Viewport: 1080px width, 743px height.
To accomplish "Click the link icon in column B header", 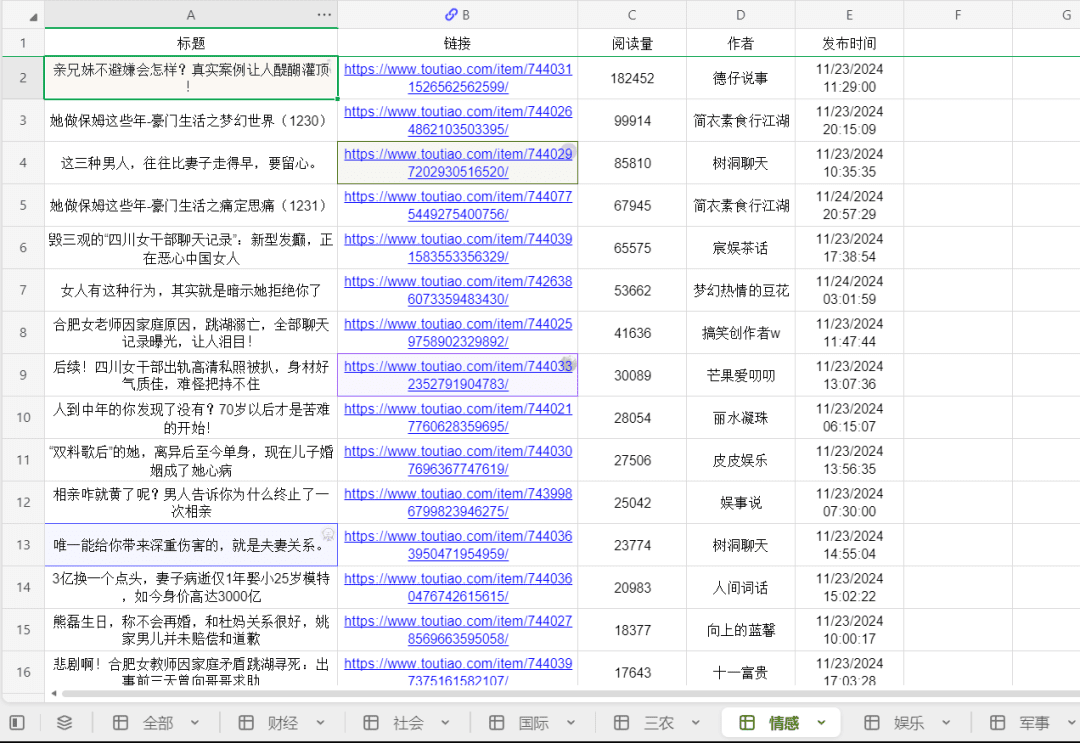I will pyautogui.click(x=451, y=14).
